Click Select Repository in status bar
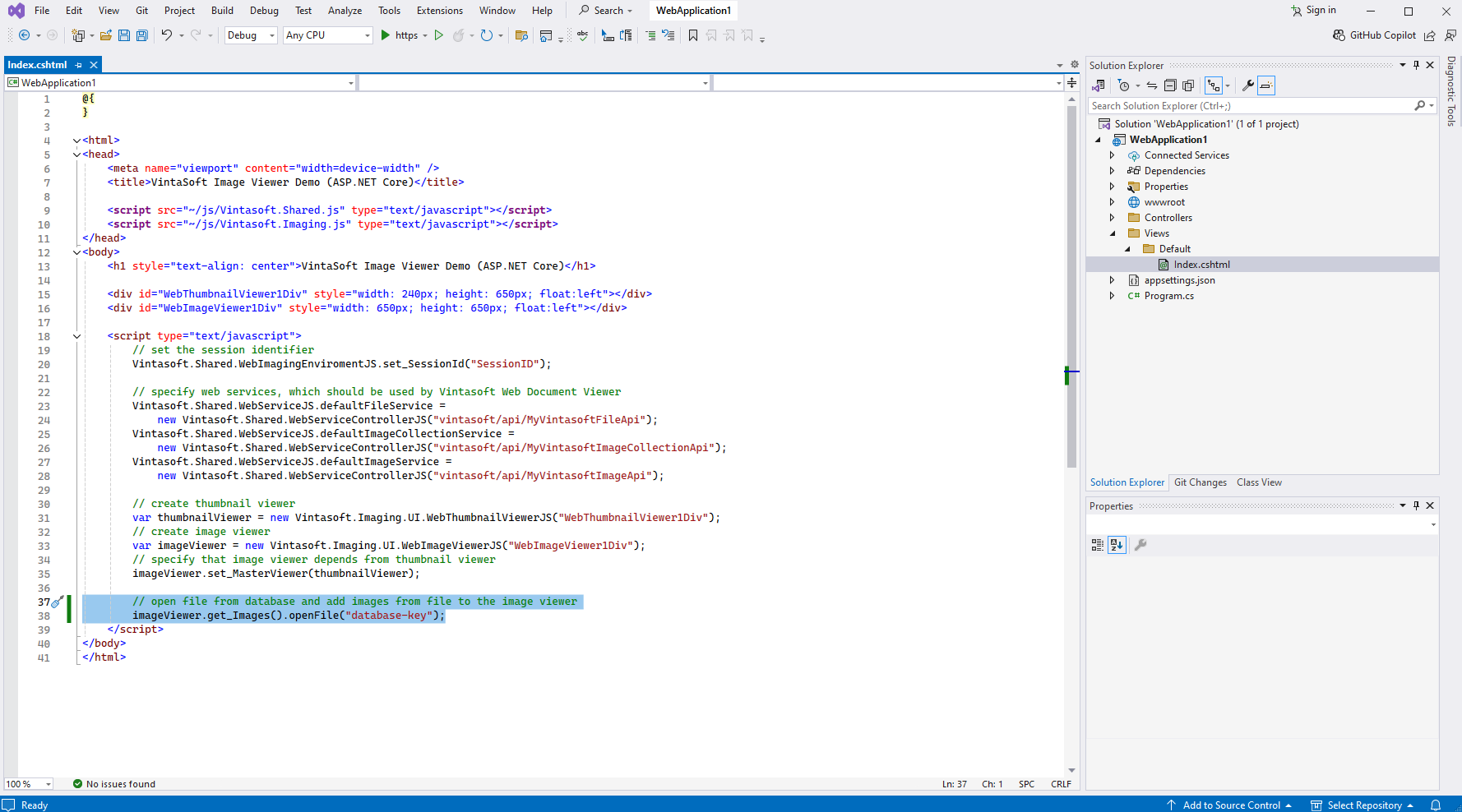The height and width of the screenshot is (812, 1462). 1362,805
